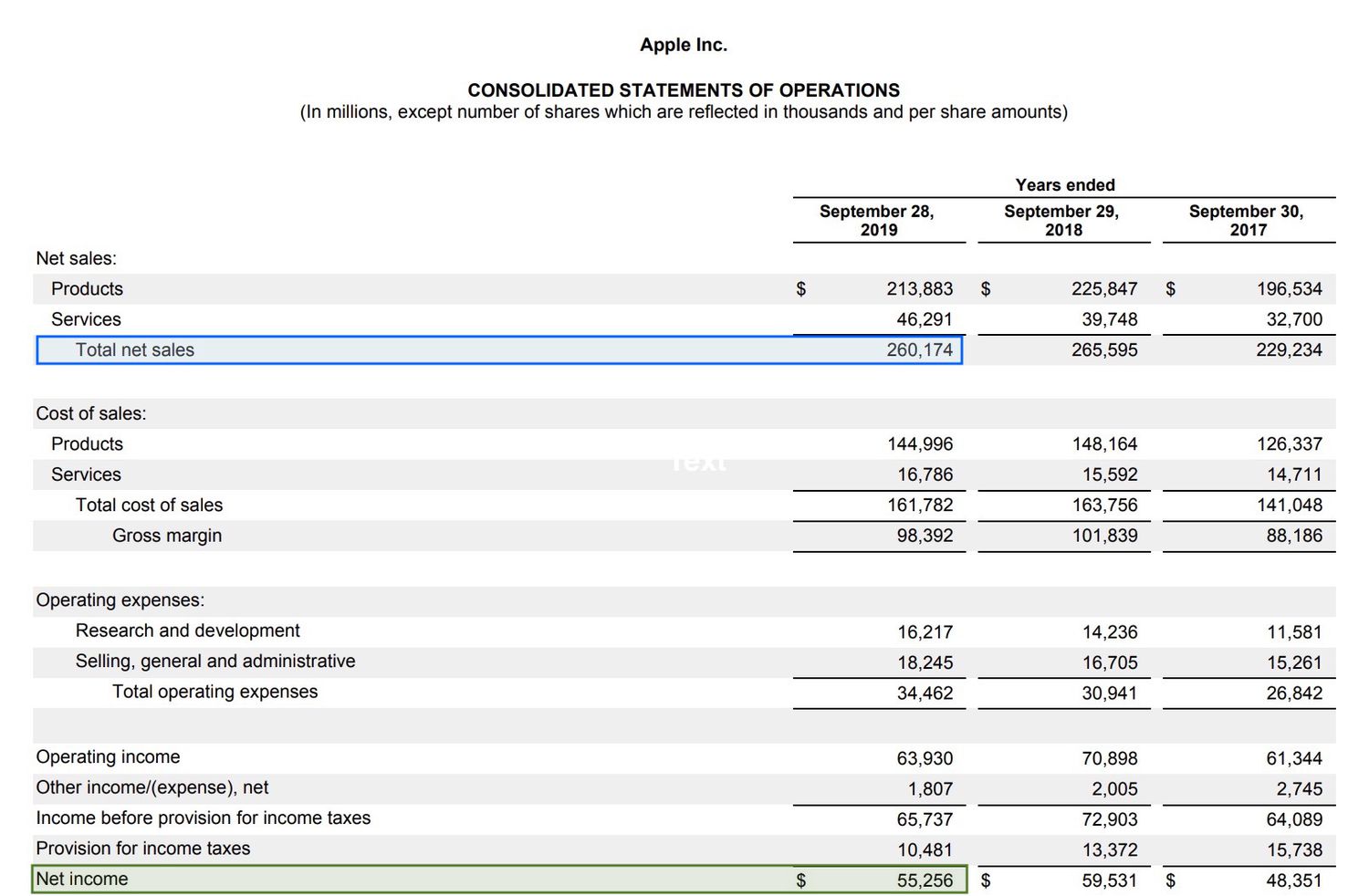1369x896 pixels.
Task: Click the 2019 total net sales 260,174
Action: coord(920,350)
